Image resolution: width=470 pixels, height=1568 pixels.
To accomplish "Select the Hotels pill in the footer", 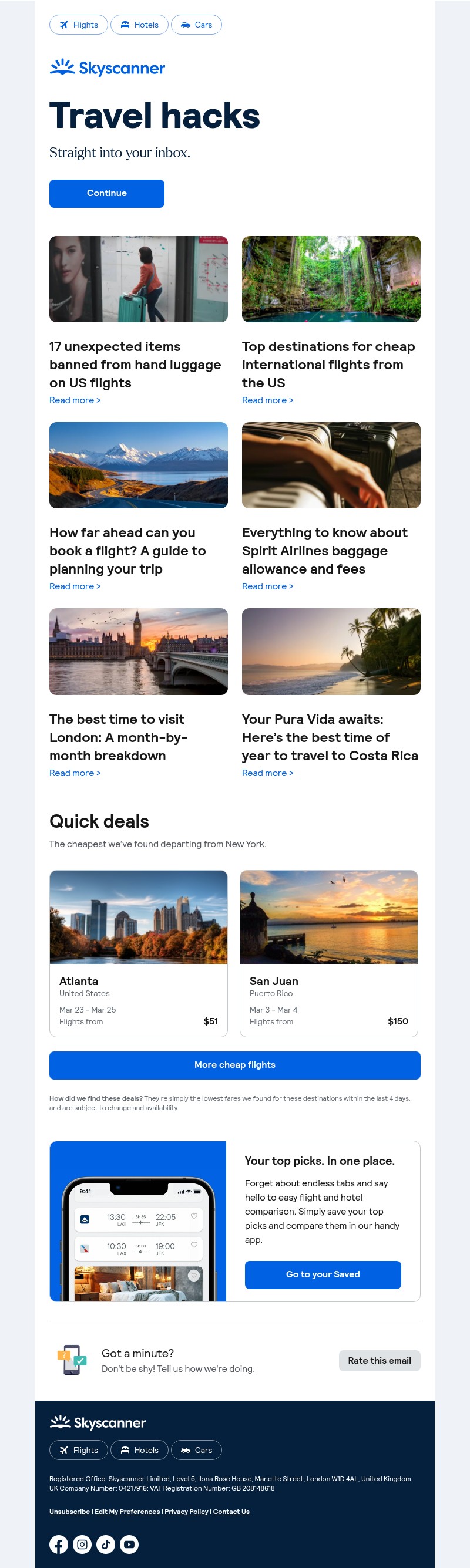I will coord(140,1451).
